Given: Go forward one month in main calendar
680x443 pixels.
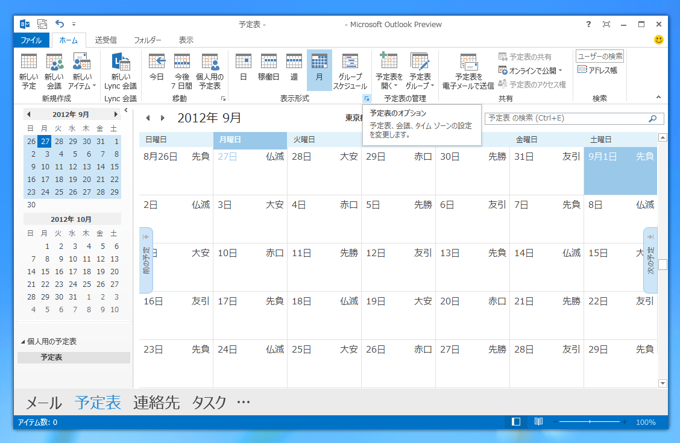Looking at the screenshot, I should (x=163, y=118).
